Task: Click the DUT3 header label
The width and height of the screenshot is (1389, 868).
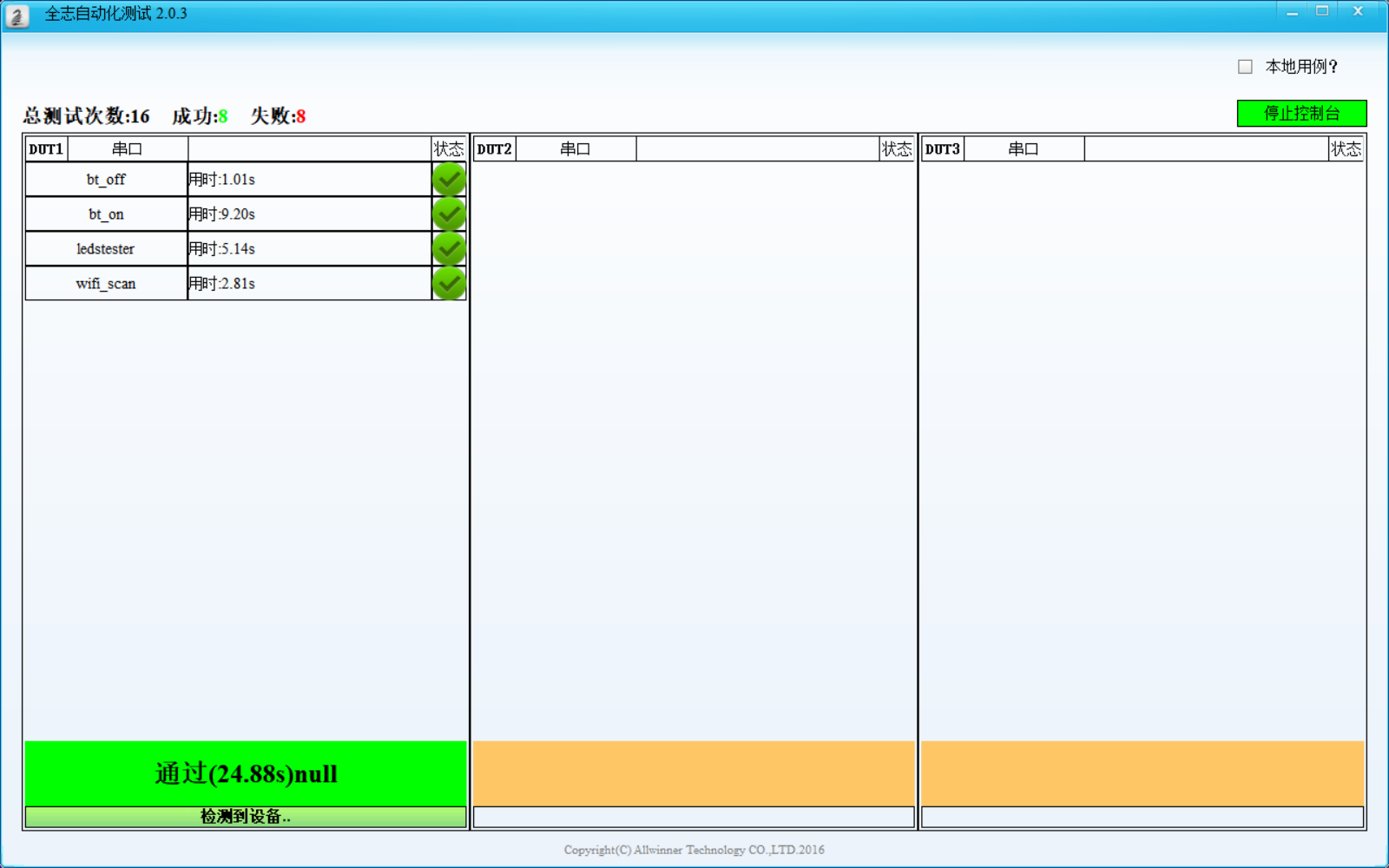Action: tap(942, 149)
